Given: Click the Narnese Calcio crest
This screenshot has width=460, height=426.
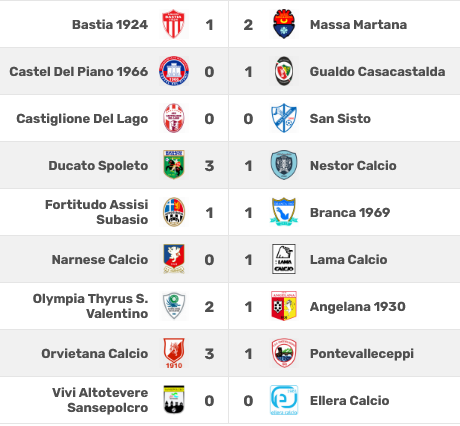Looking at the screenshot, I should tap(174, 259).
